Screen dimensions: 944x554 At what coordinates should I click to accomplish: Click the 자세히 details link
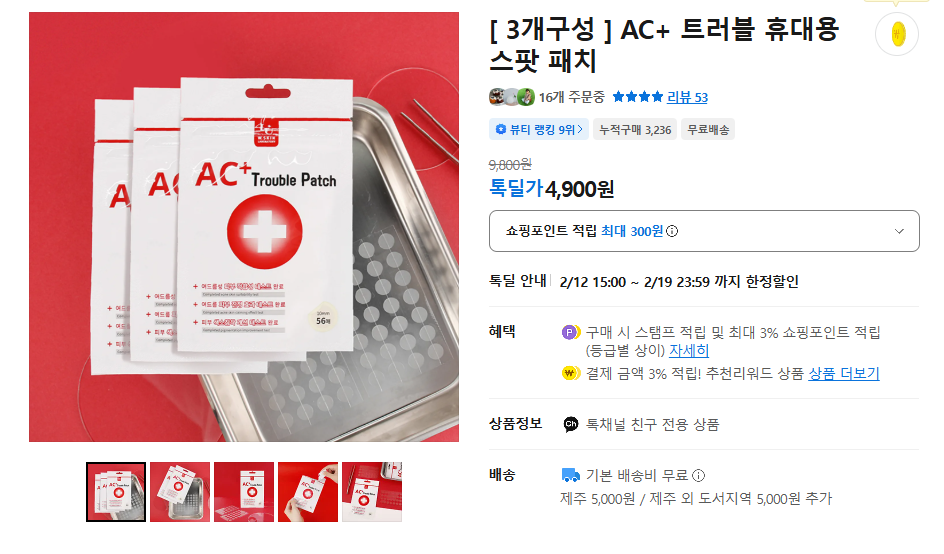(x=689, y=350)
